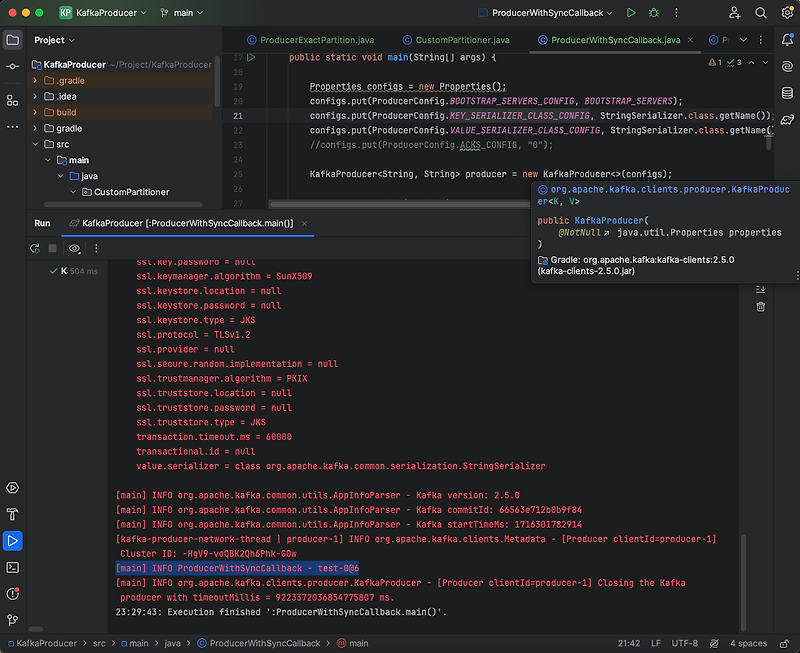Jump to next highlighted problem arrow

[765, 62]
